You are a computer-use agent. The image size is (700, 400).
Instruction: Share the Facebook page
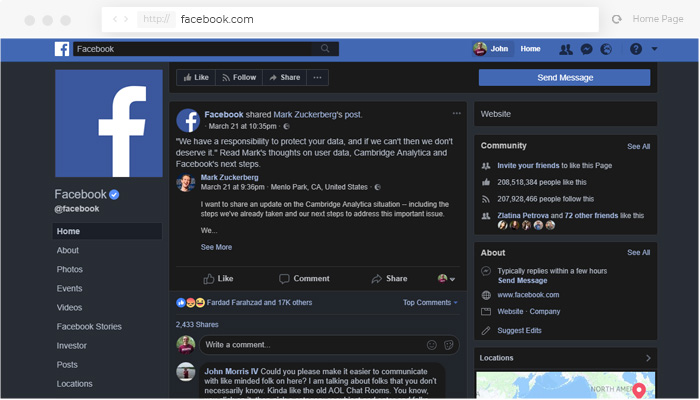click(285, 77)
